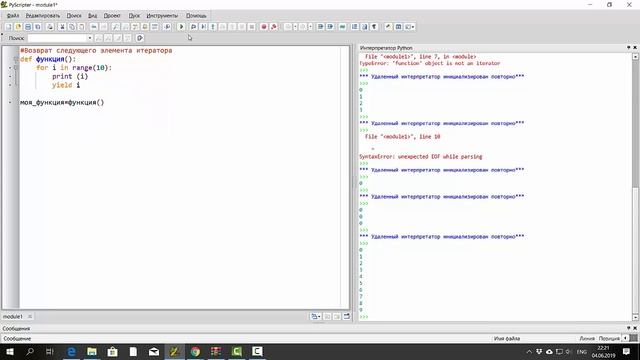This screenshot has height=360, width=640.
Task: Click the Debug icon next to Run
Action: [193, 27]
